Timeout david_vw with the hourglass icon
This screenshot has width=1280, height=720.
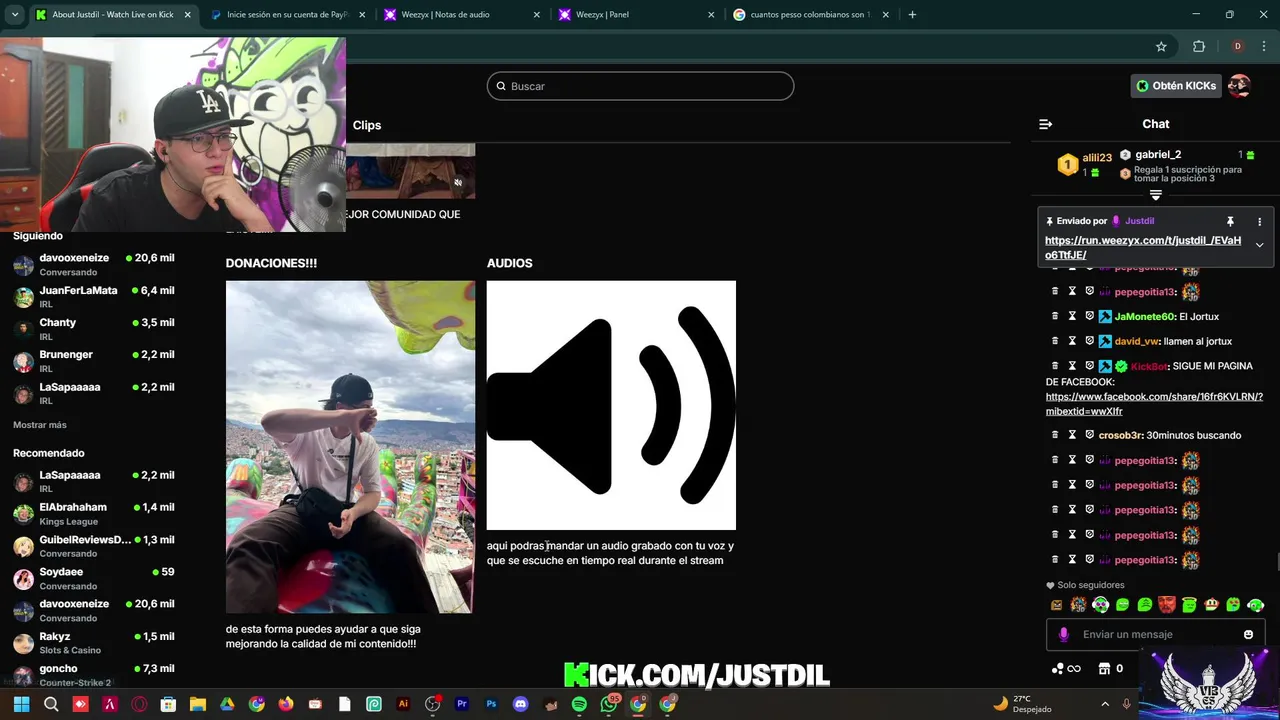point(1072,341)
